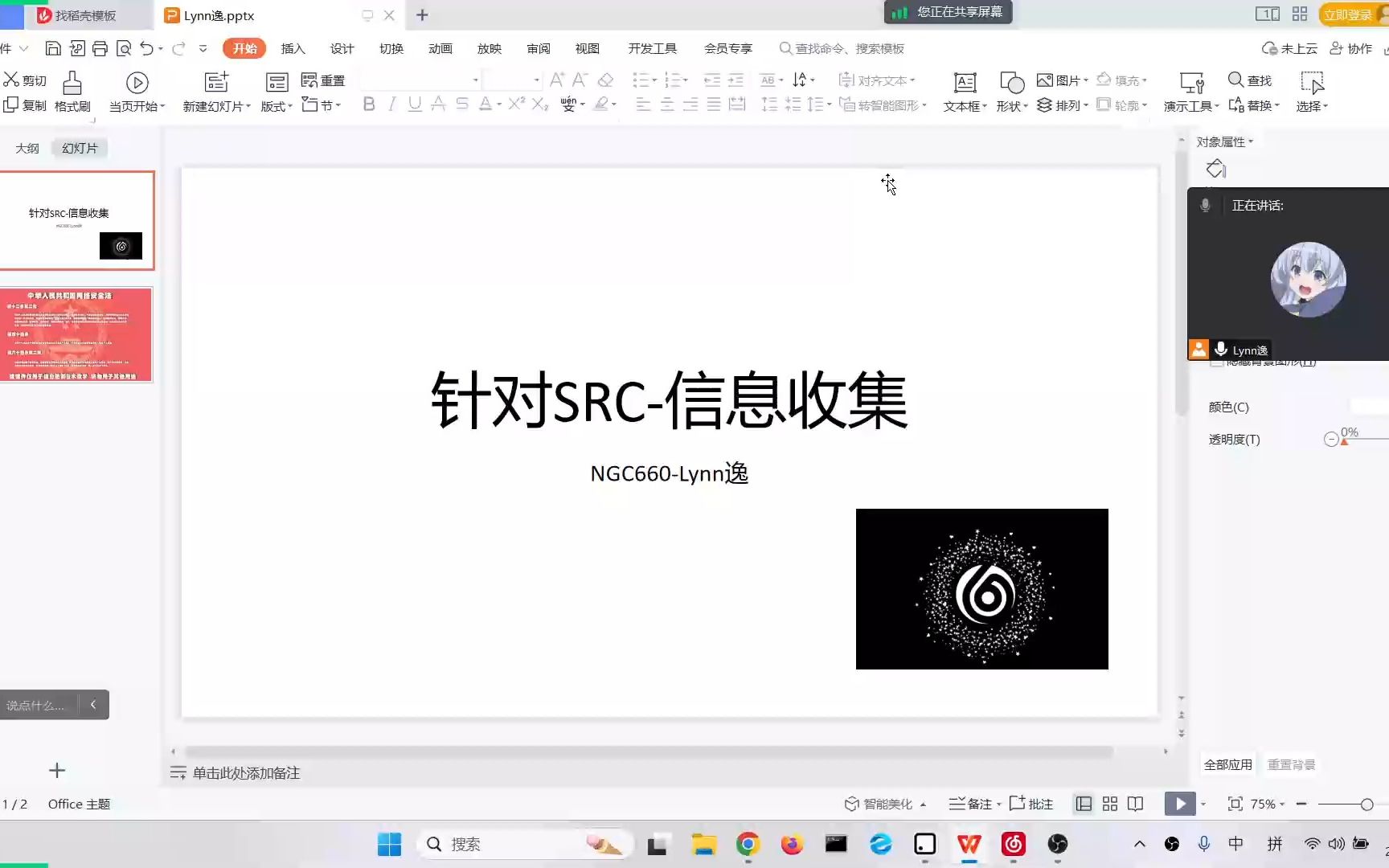The height and width of the screenshot is (868, 1389).
Task: Open File Explorer from the taskbar
Action: (x=703, y=844)
